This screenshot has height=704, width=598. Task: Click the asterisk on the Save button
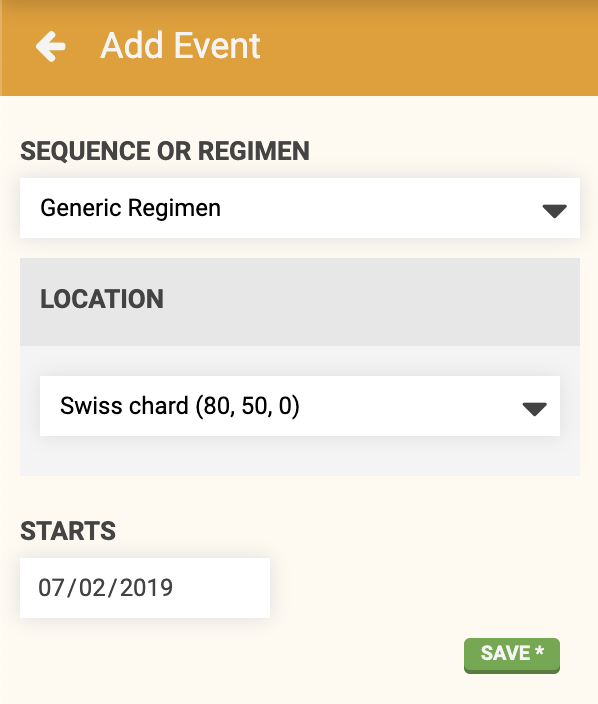point(540,650)
